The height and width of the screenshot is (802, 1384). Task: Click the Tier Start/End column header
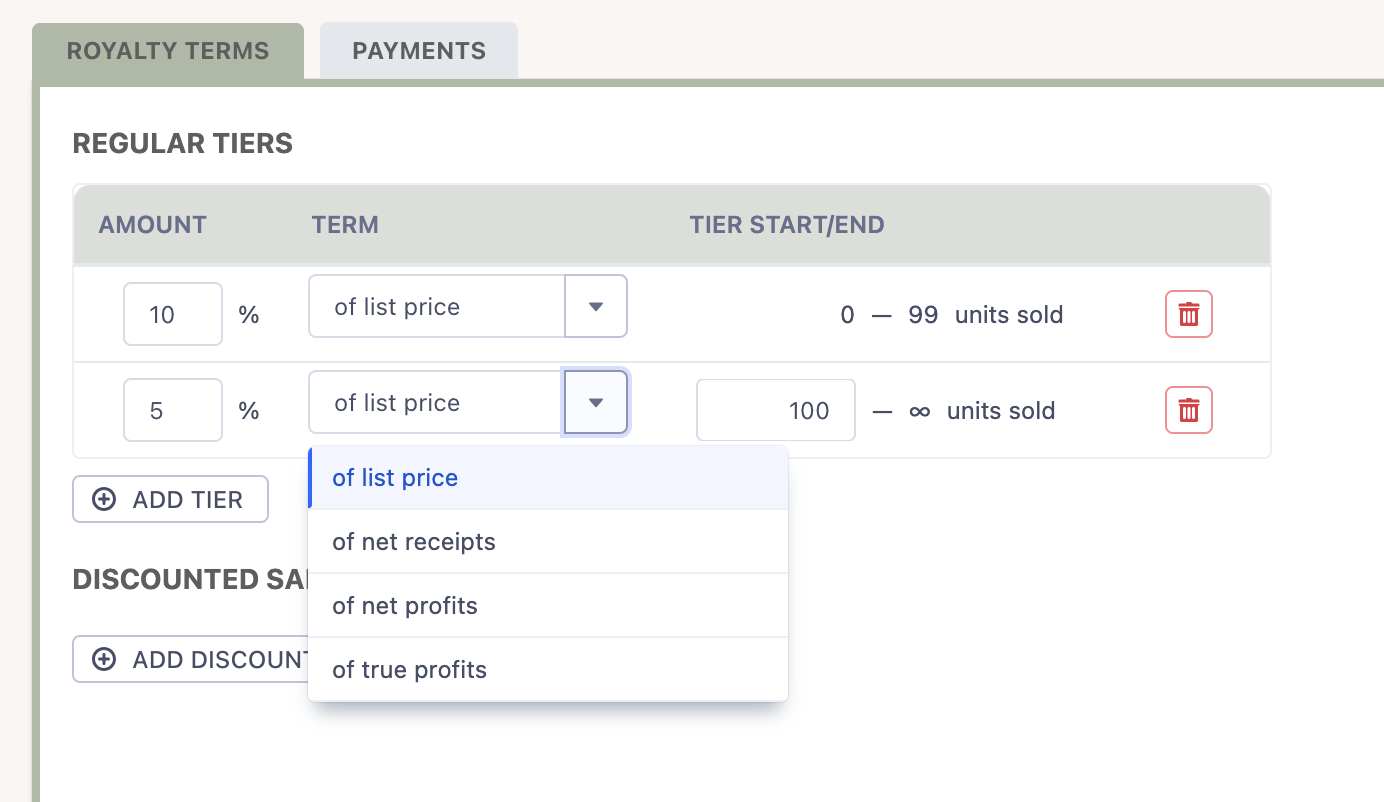click(787, 225)
